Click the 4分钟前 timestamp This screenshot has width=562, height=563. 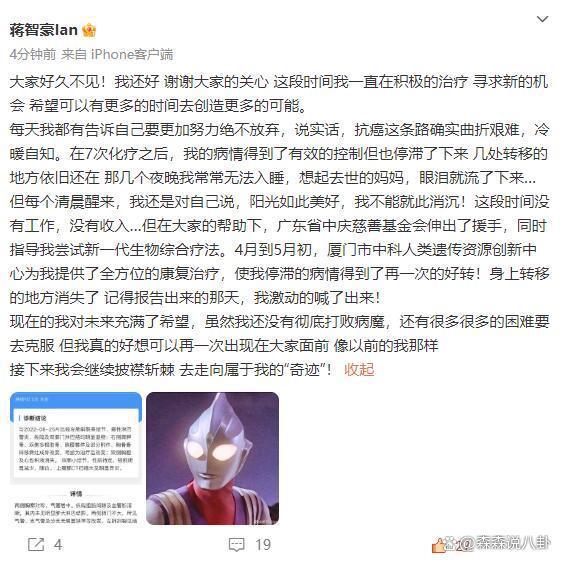pyautogui.click(x=33, y=55)
